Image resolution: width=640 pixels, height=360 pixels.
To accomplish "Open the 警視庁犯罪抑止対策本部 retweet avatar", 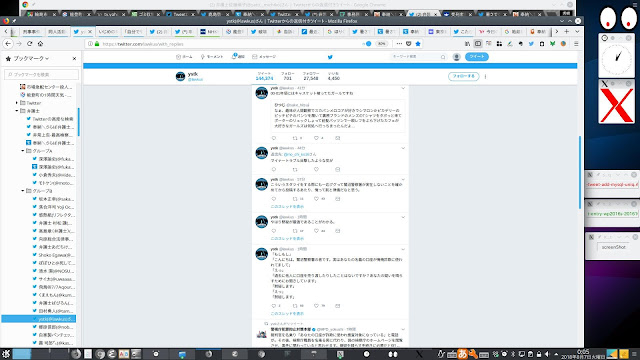I will point(262,334).
